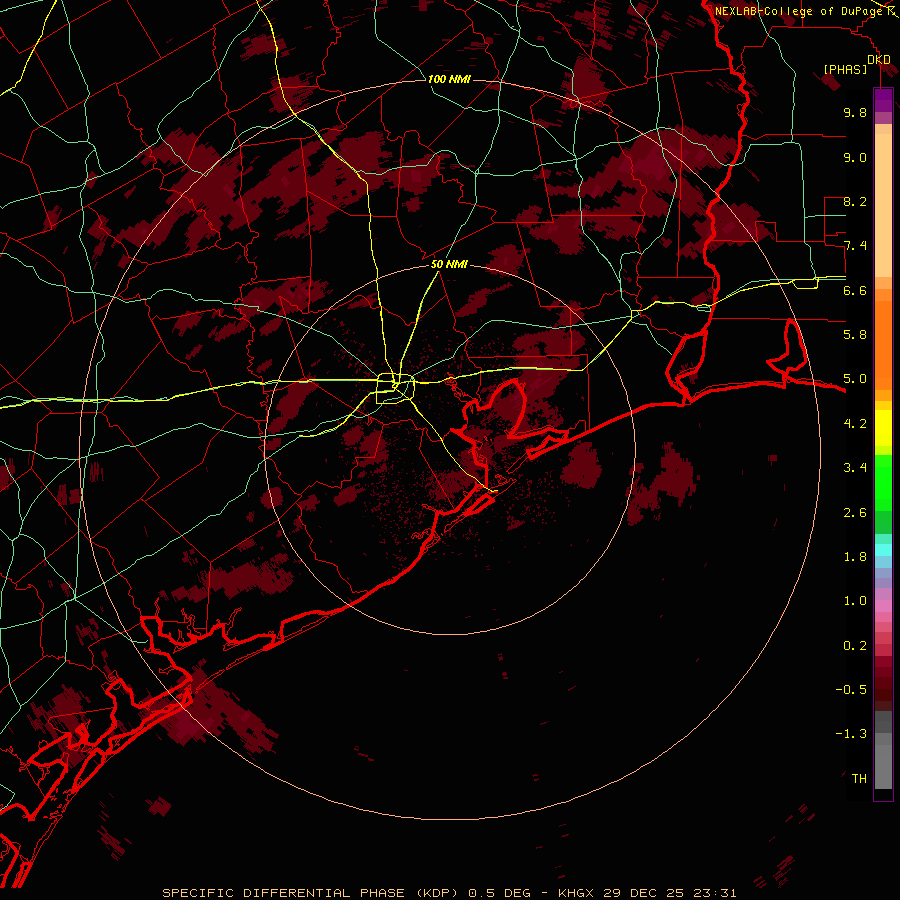Click the 8.2 scale value
This screenshot has height=900, width=900.
click(x=855, y=201)
